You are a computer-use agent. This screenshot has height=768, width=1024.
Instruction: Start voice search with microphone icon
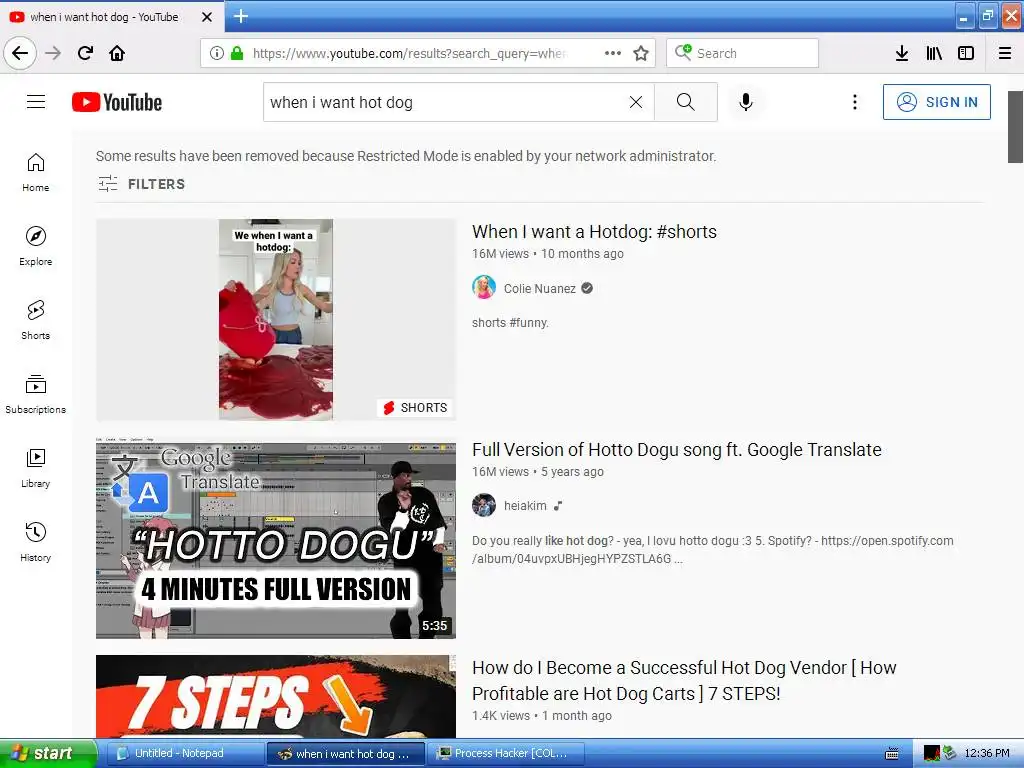pos(746,102)
